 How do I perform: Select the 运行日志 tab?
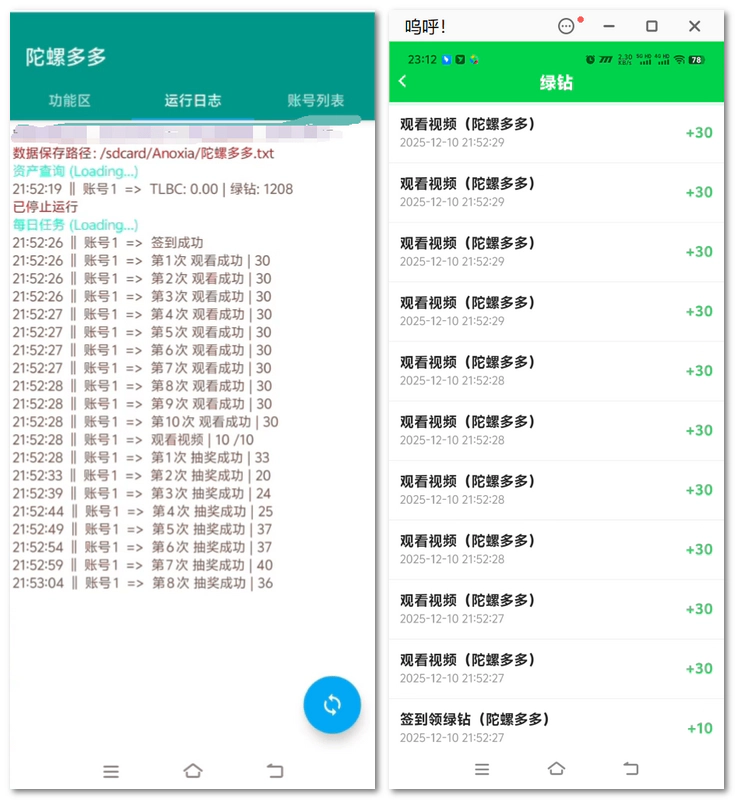tap(193, 101)
